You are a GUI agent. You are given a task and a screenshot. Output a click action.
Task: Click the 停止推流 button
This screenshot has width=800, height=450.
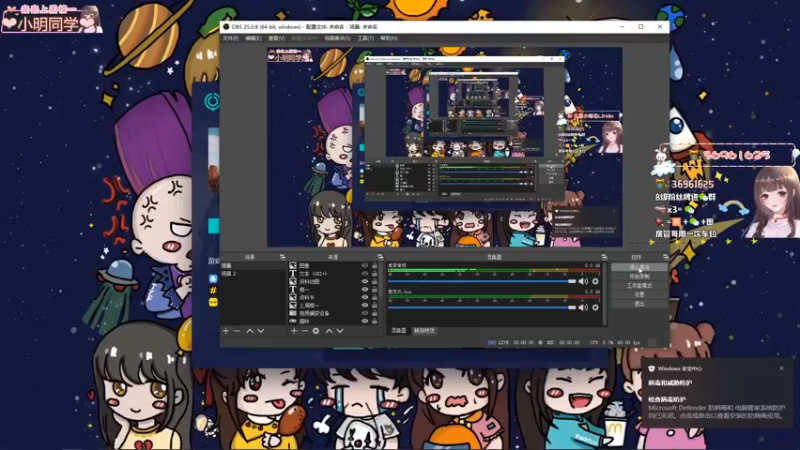pyautogui.click(x=639, y=267)
